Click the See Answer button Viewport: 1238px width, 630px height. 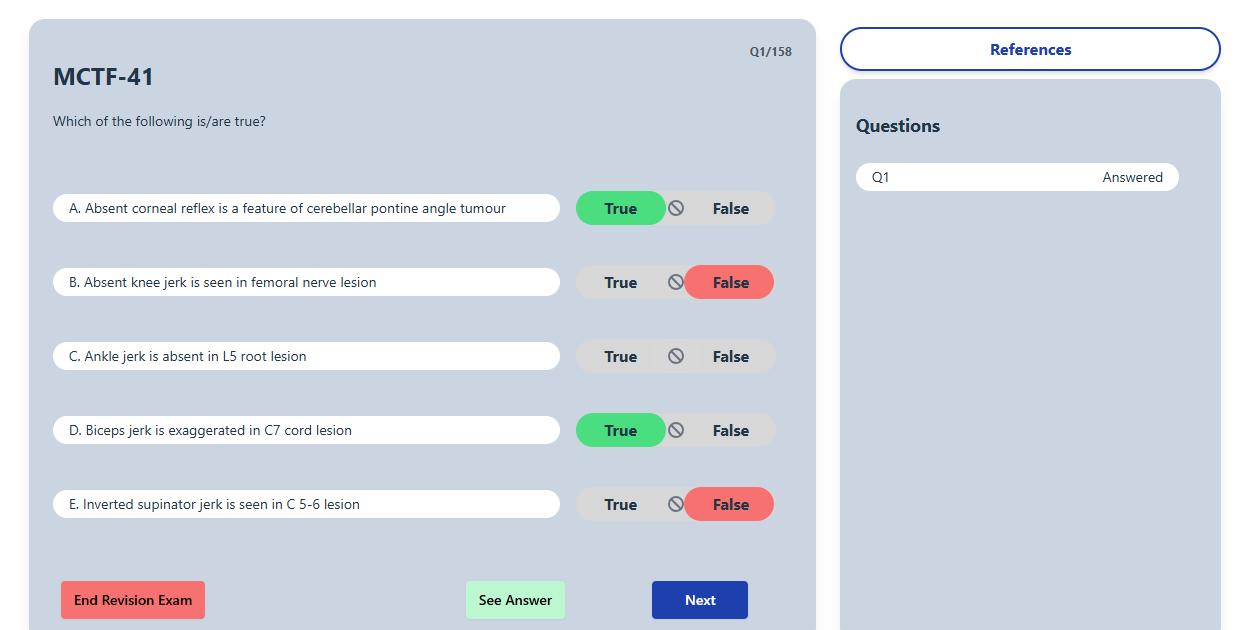pyautogui.click(x=515, y=600)
